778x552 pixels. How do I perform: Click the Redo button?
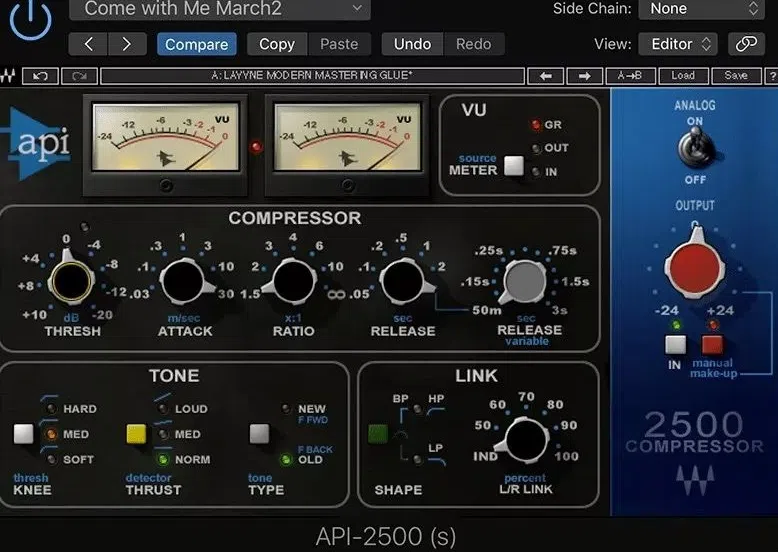474,44
